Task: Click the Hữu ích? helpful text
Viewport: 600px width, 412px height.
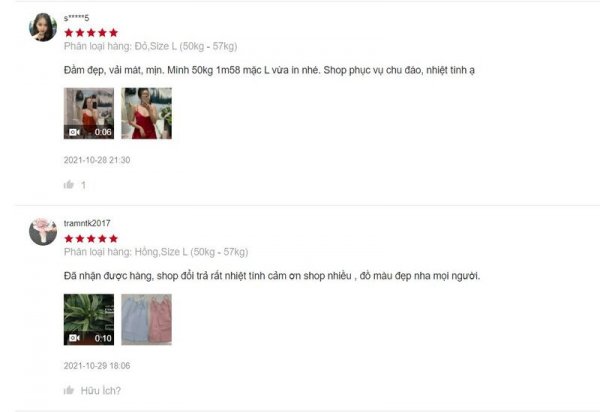Action: click(101, 391)
